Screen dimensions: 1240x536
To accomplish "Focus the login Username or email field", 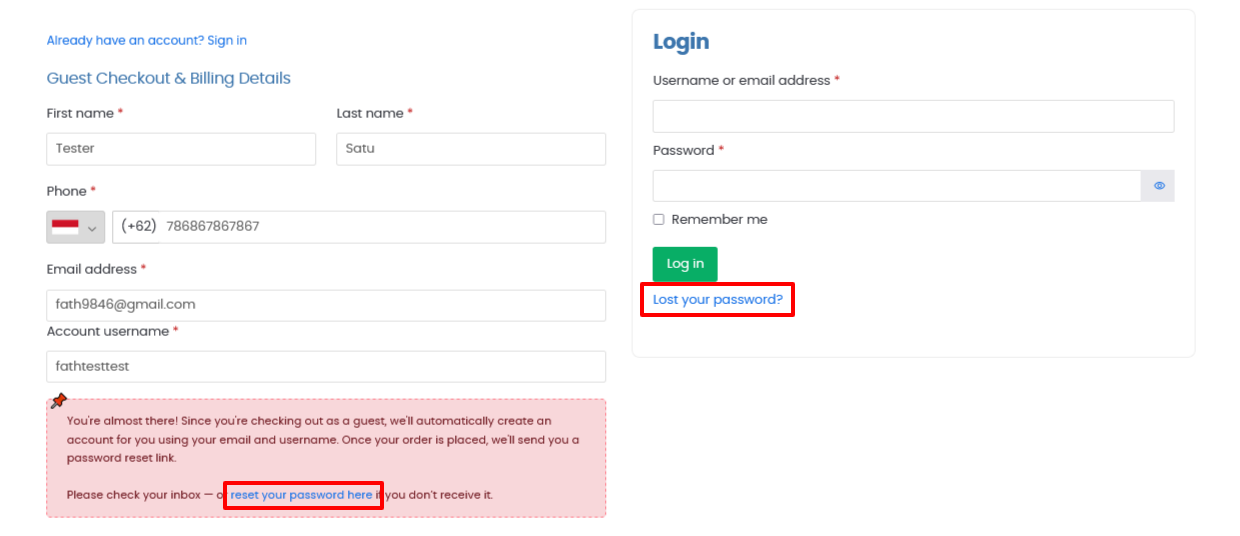I will coord(912,116).
